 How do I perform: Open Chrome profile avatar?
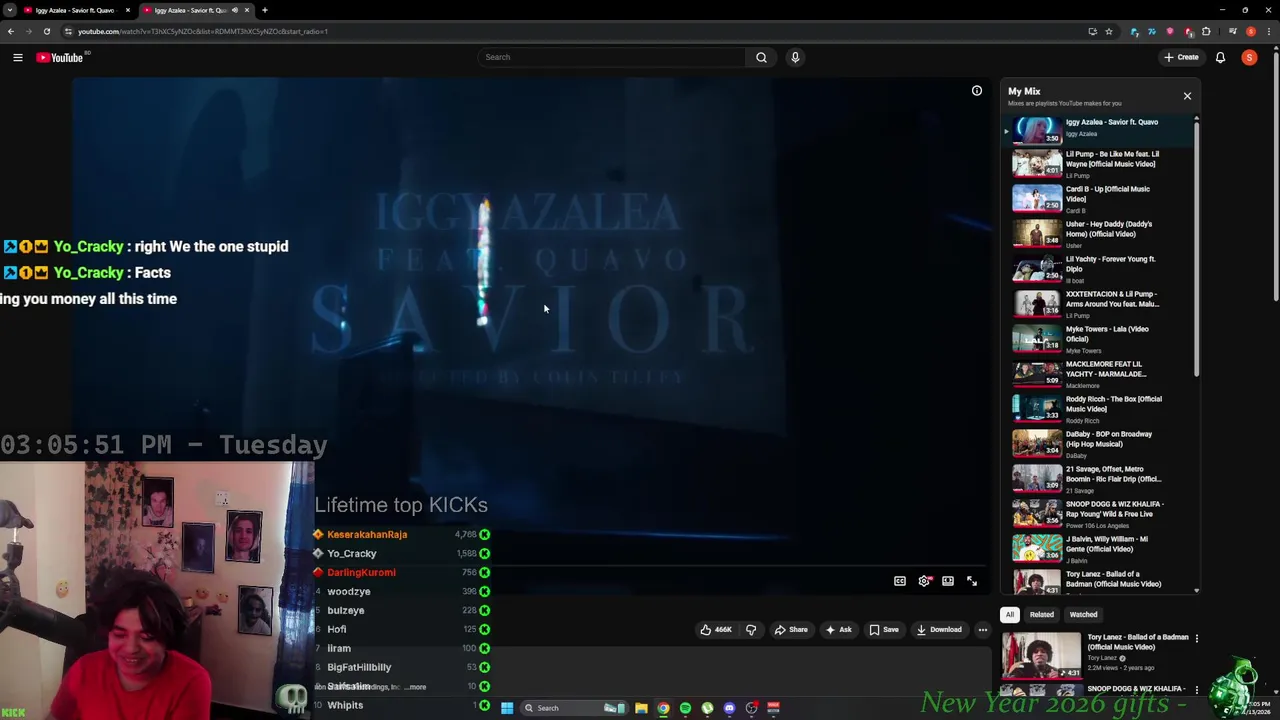click(1250, 31)
